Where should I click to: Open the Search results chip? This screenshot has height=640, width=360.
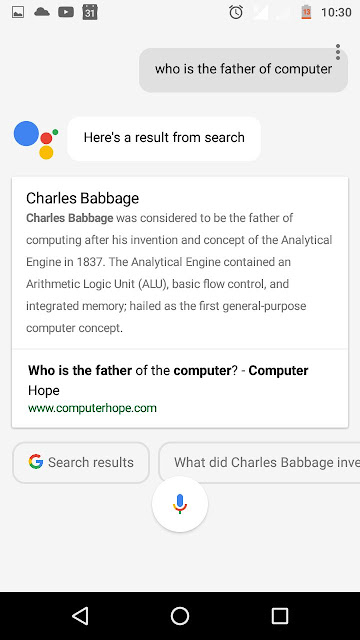click(x=81, y=462)
